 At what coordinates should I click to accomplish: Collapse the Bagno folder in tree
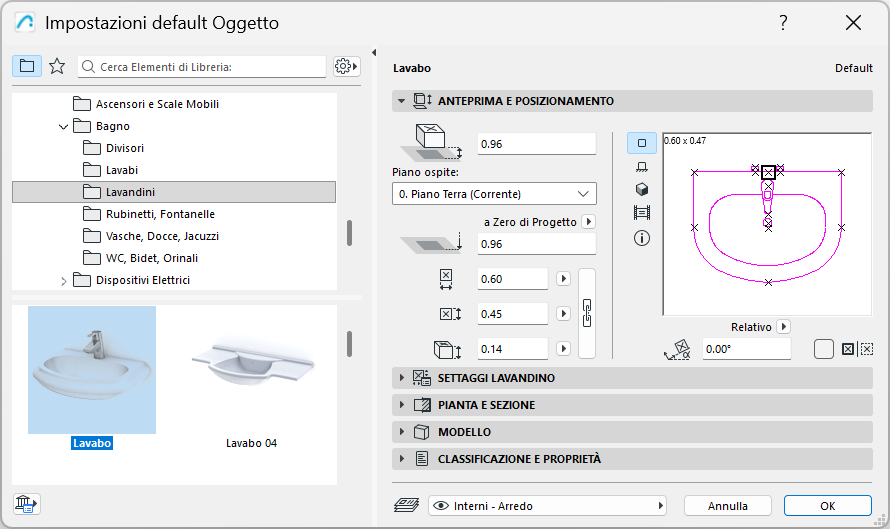coord(64,127)
